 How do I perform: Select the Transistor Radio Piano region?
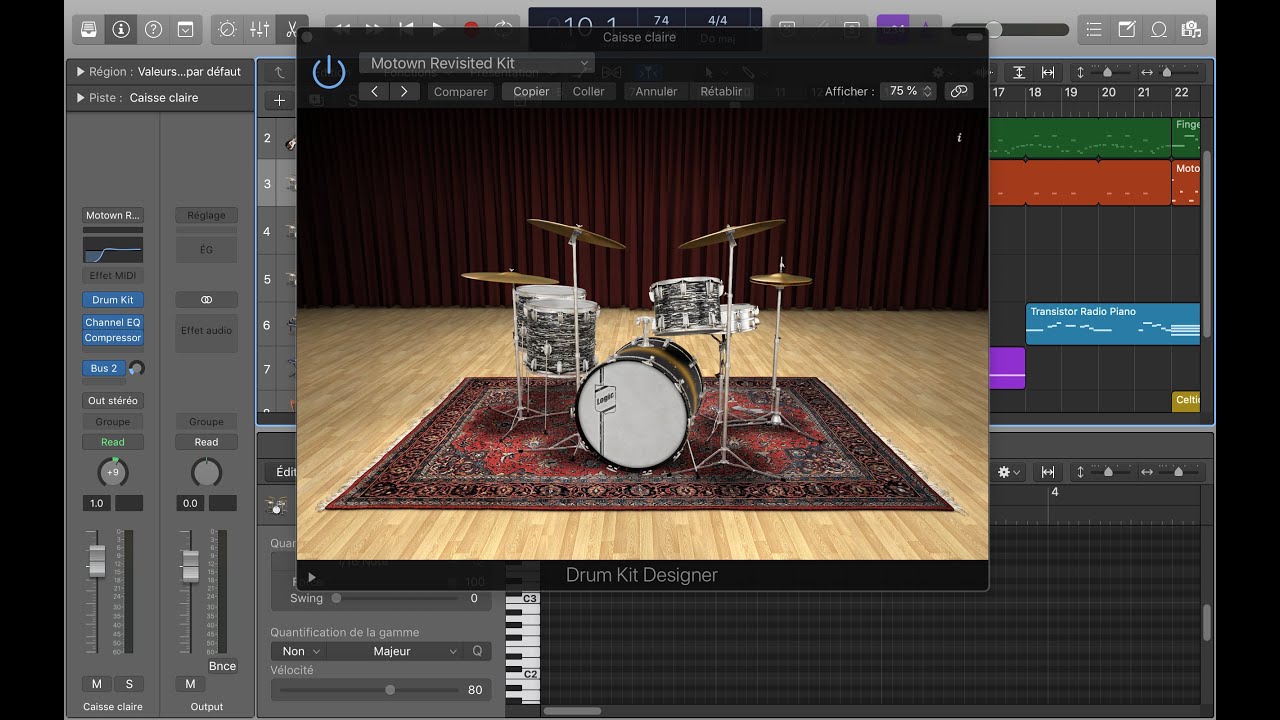coord(1113,324)
